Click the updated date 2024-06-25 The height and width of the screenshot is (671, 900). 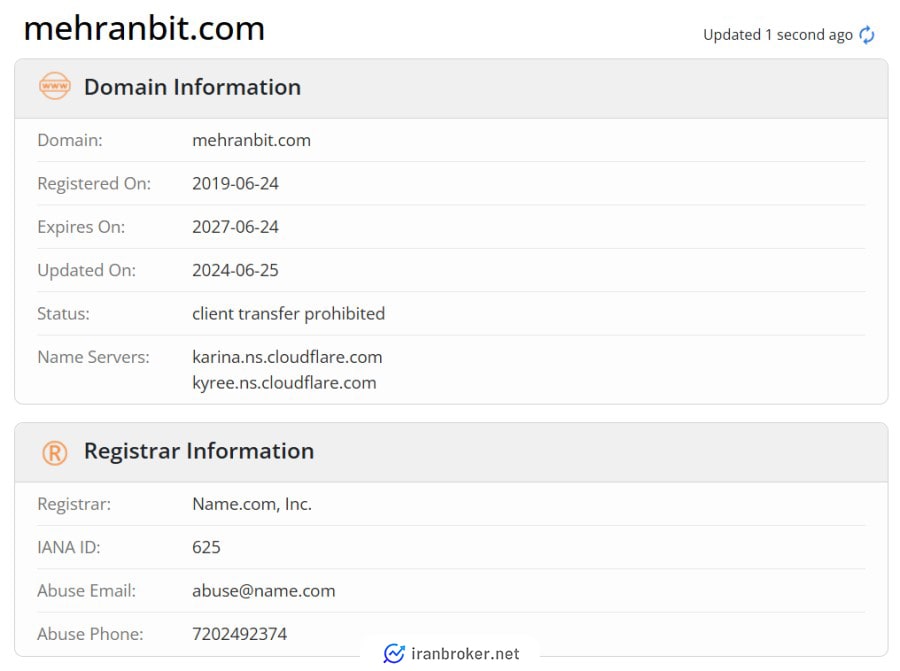[x=235, y=270]
